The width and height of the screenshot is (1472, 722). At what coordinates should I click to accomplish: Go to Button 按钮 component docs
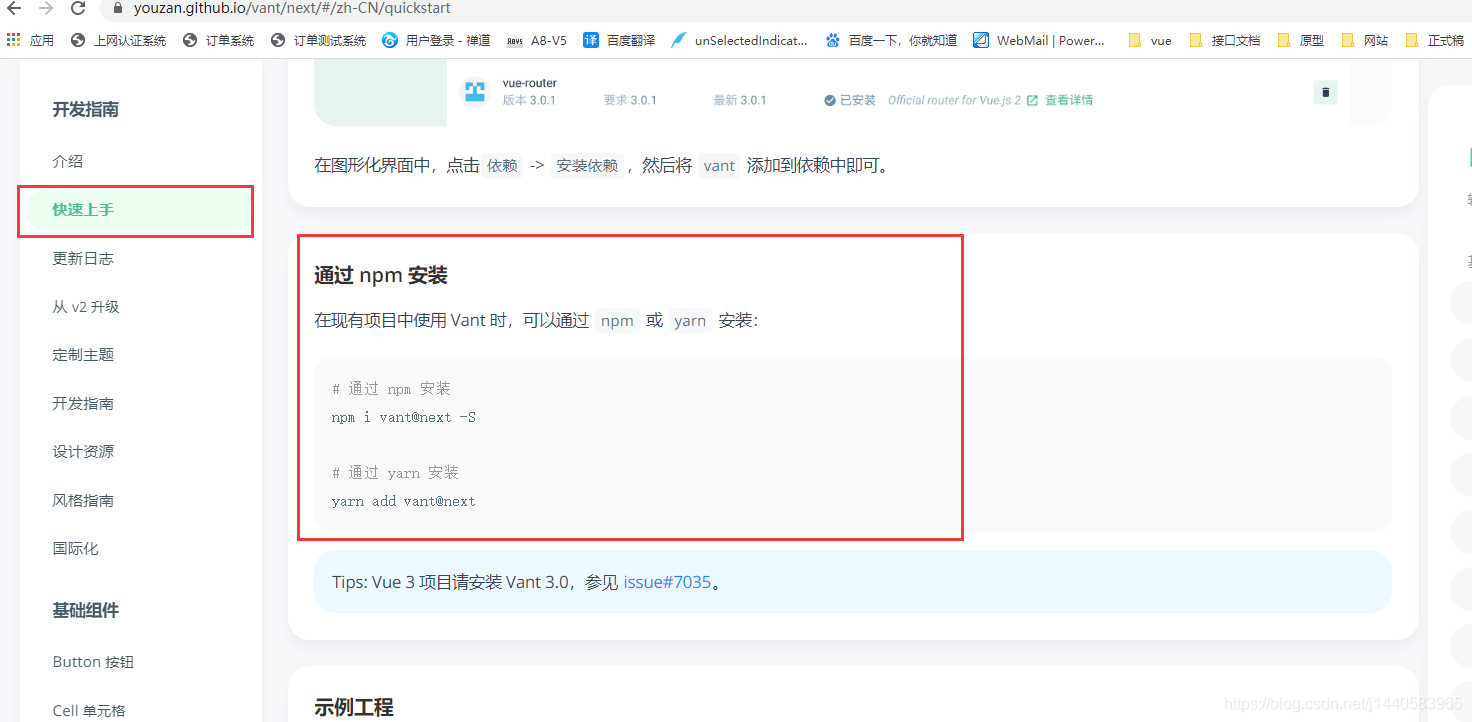coord(93,661)
